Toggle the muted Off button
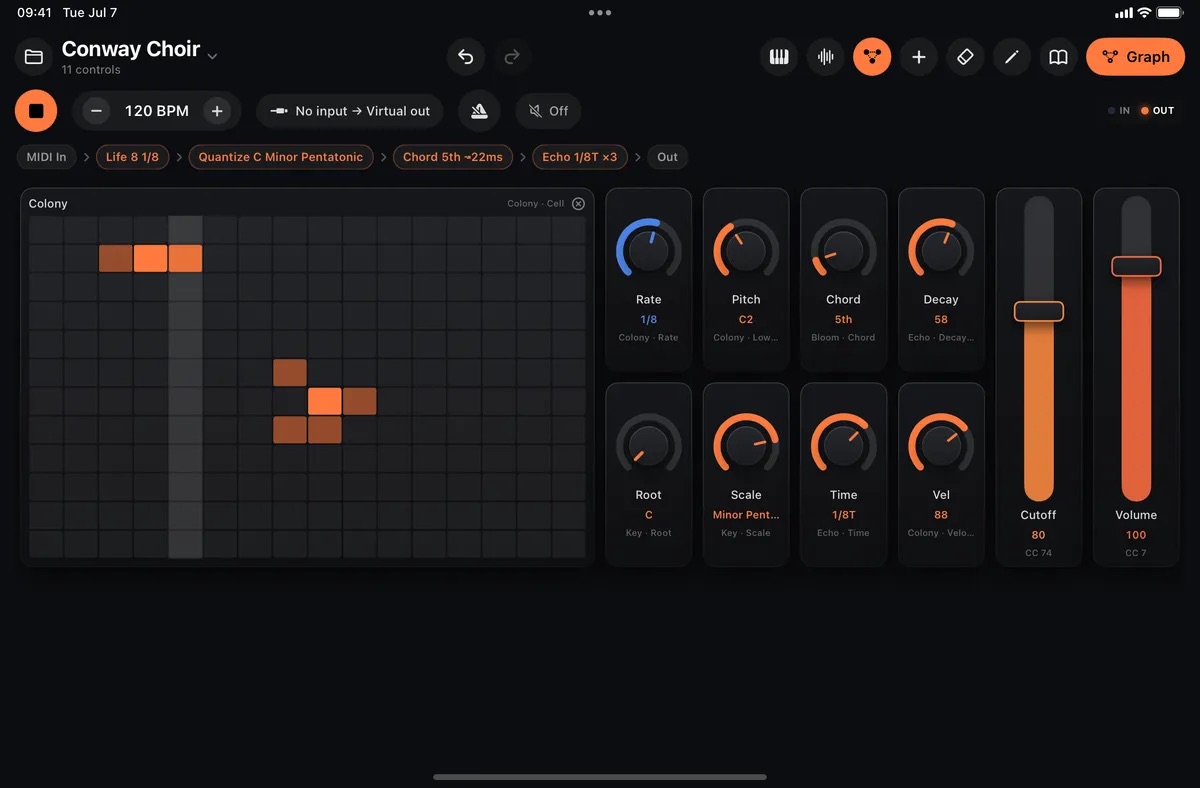Screen dimensions: 1200x788 [548, 111]
